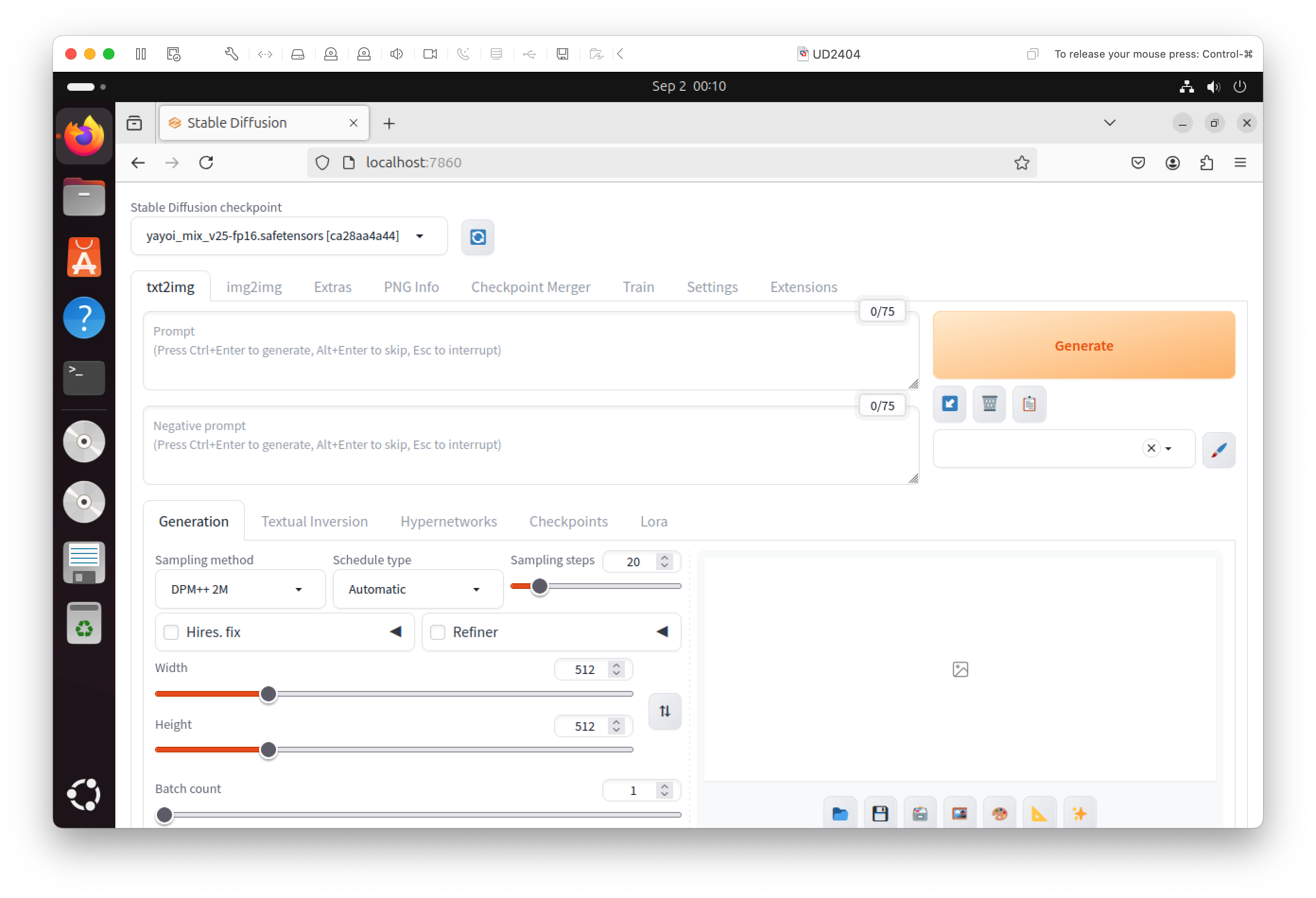Apply selected styles with the clipboard icon
Screen dimensions: 1316x898
click(1030, 404)
